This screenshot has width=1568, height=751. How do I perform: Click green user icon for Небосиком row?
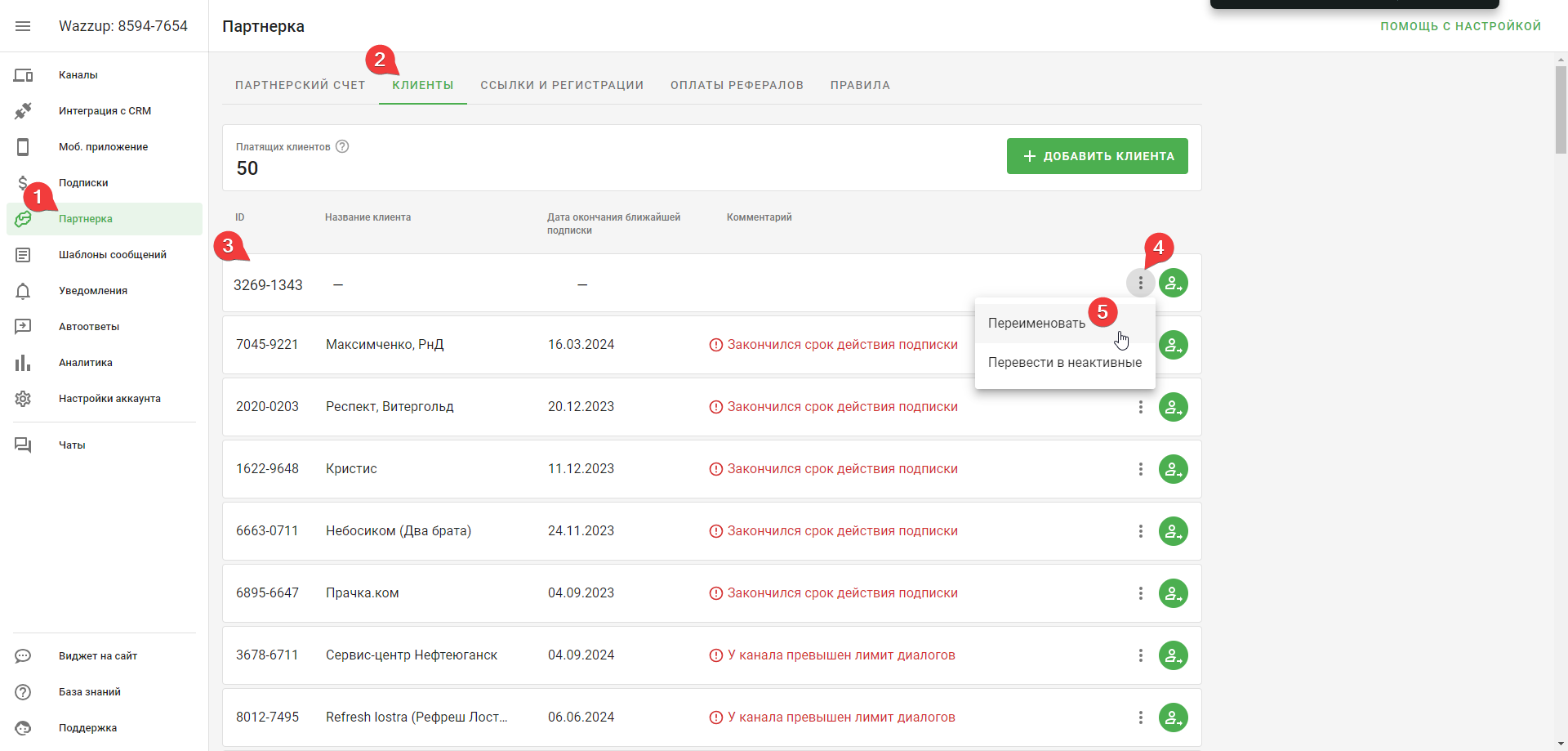(x=1174, y=531)
